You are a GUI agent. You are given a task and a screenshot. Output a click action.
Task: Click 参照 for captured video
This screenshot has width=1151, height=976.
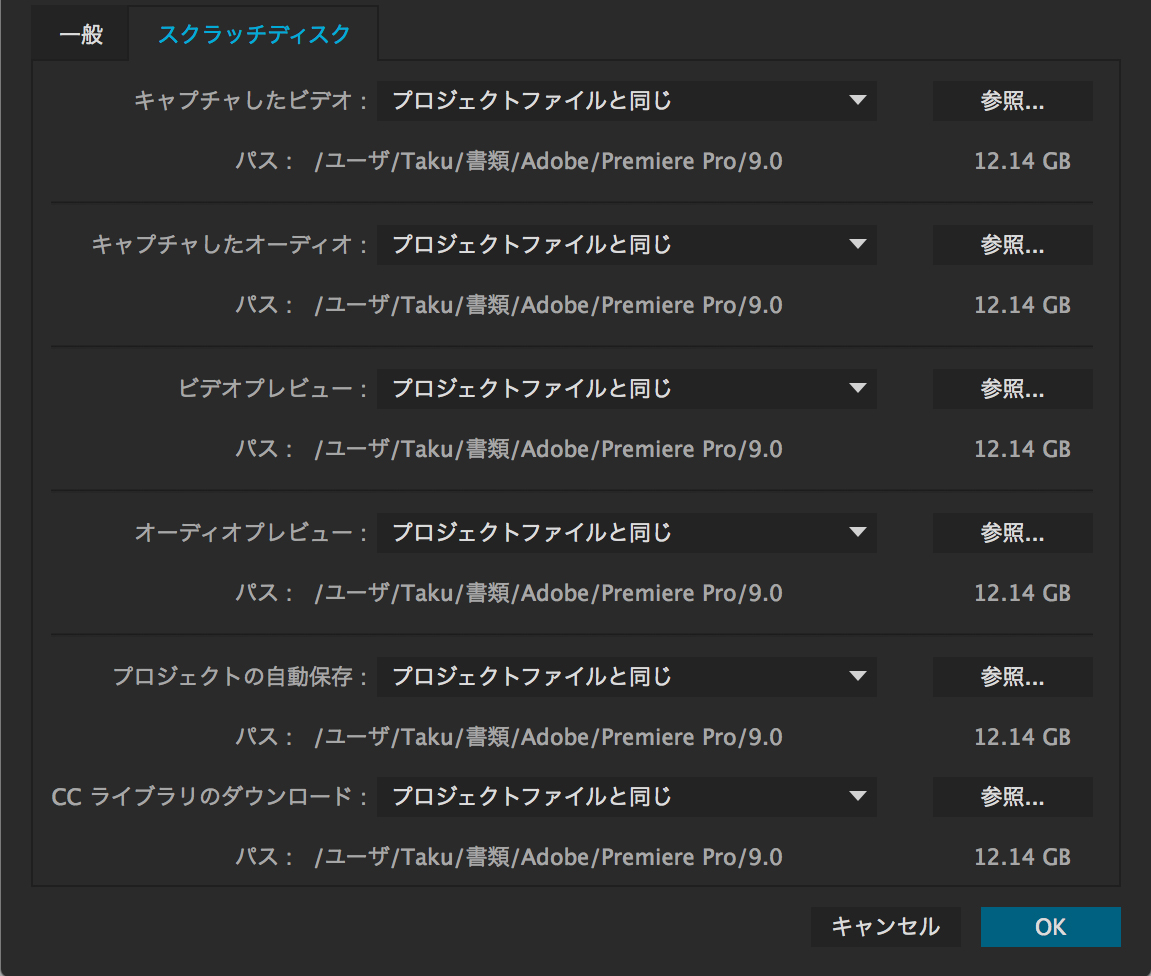tap(1012, 101)
